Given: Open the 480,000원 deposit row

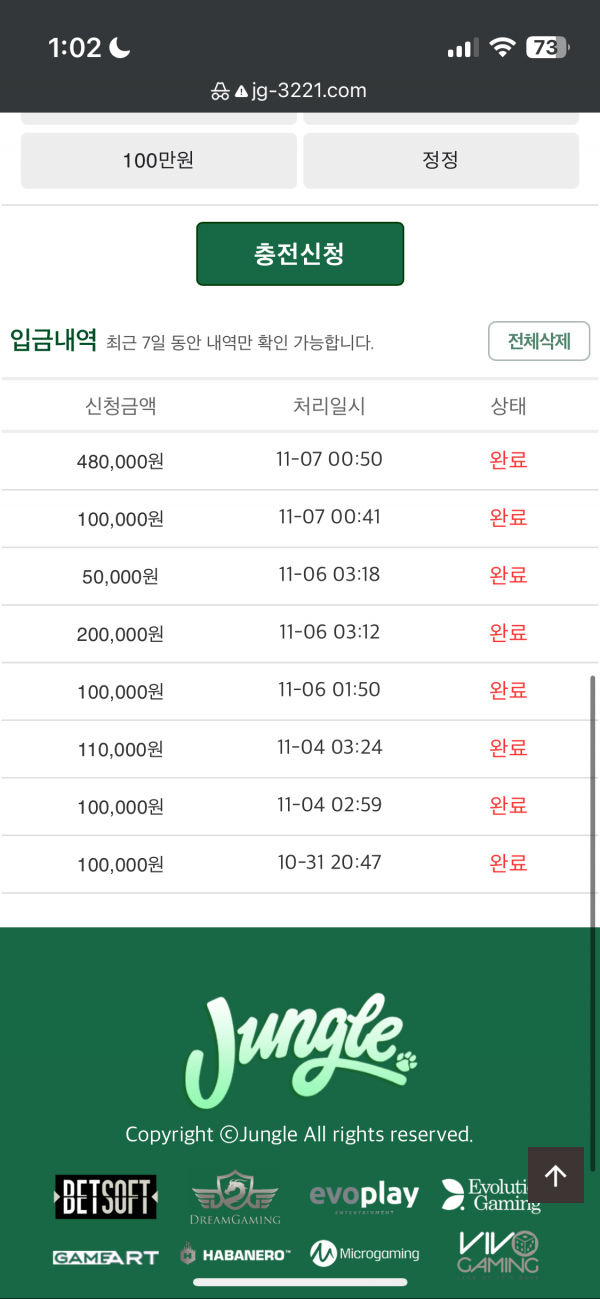Looking at the screenshot, I should [300, 461].
